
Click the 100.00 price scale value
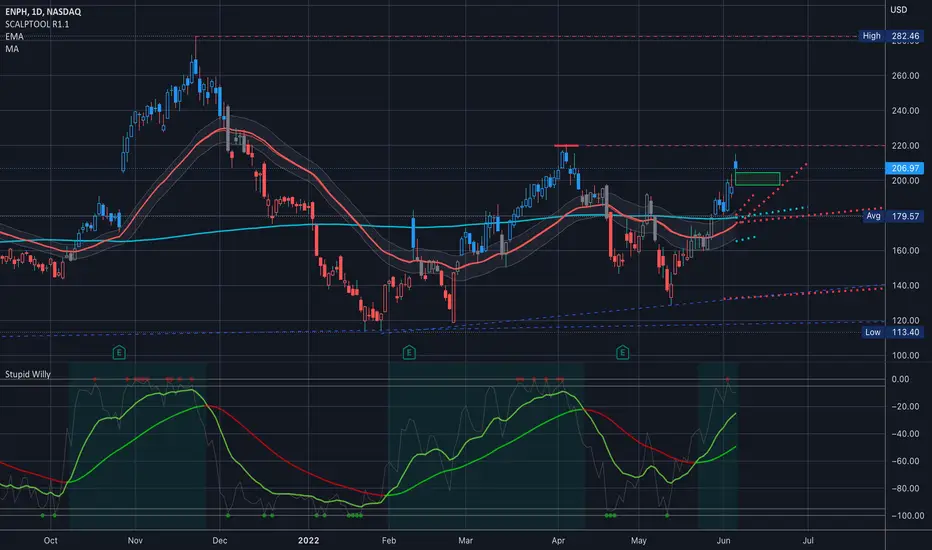tap(905, 356)
